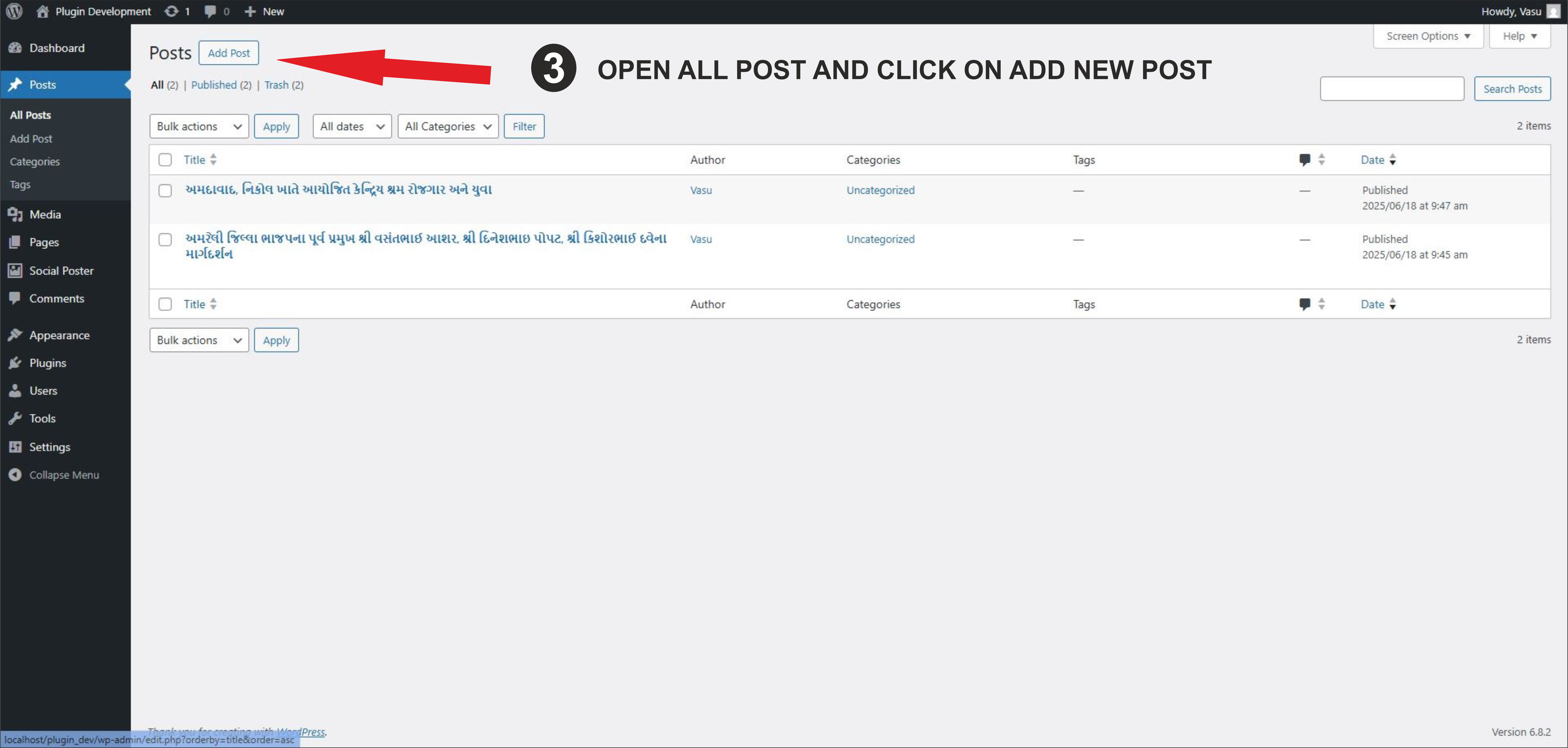Click the Search Posts button
Image resolution: width=1568 pixels, height=748 pixels.
(1512, 89)
